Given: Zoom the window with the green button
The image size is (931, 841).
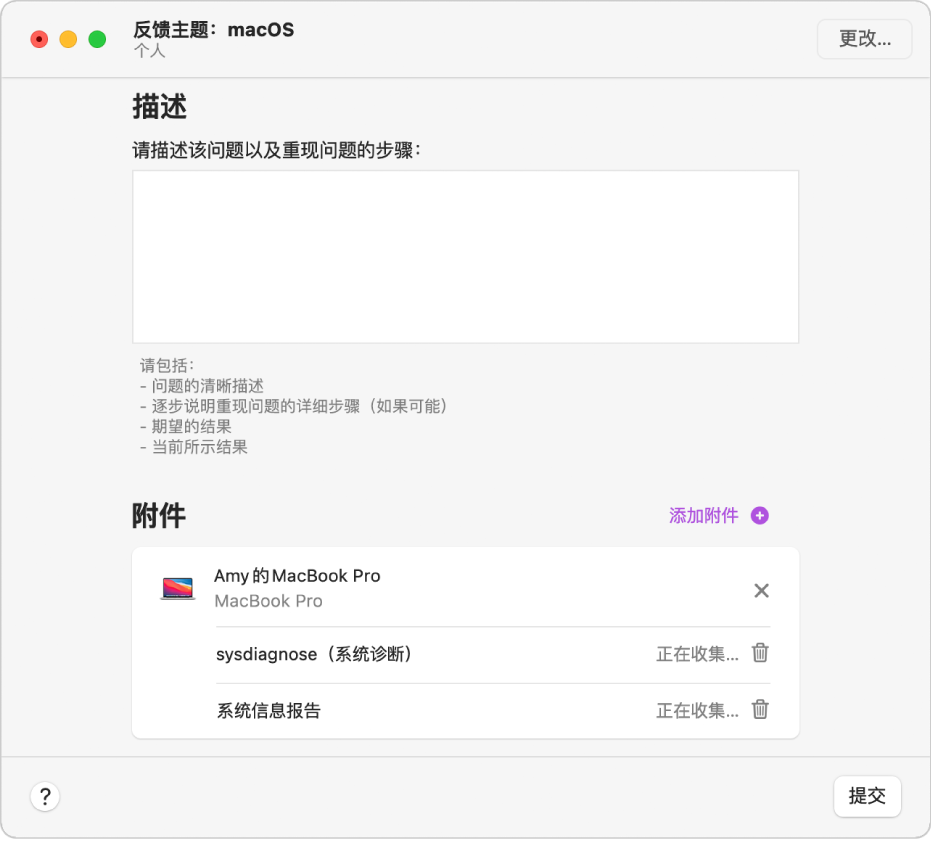Looking at the screenshot, I should [x=97, y=39].
